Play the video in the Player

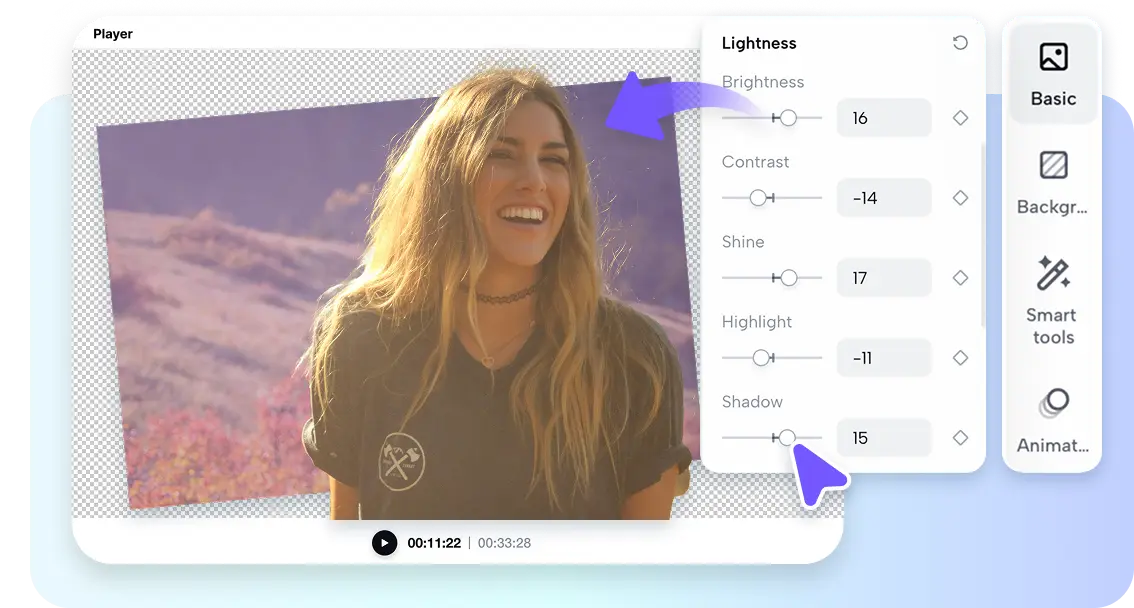[385, 543]
